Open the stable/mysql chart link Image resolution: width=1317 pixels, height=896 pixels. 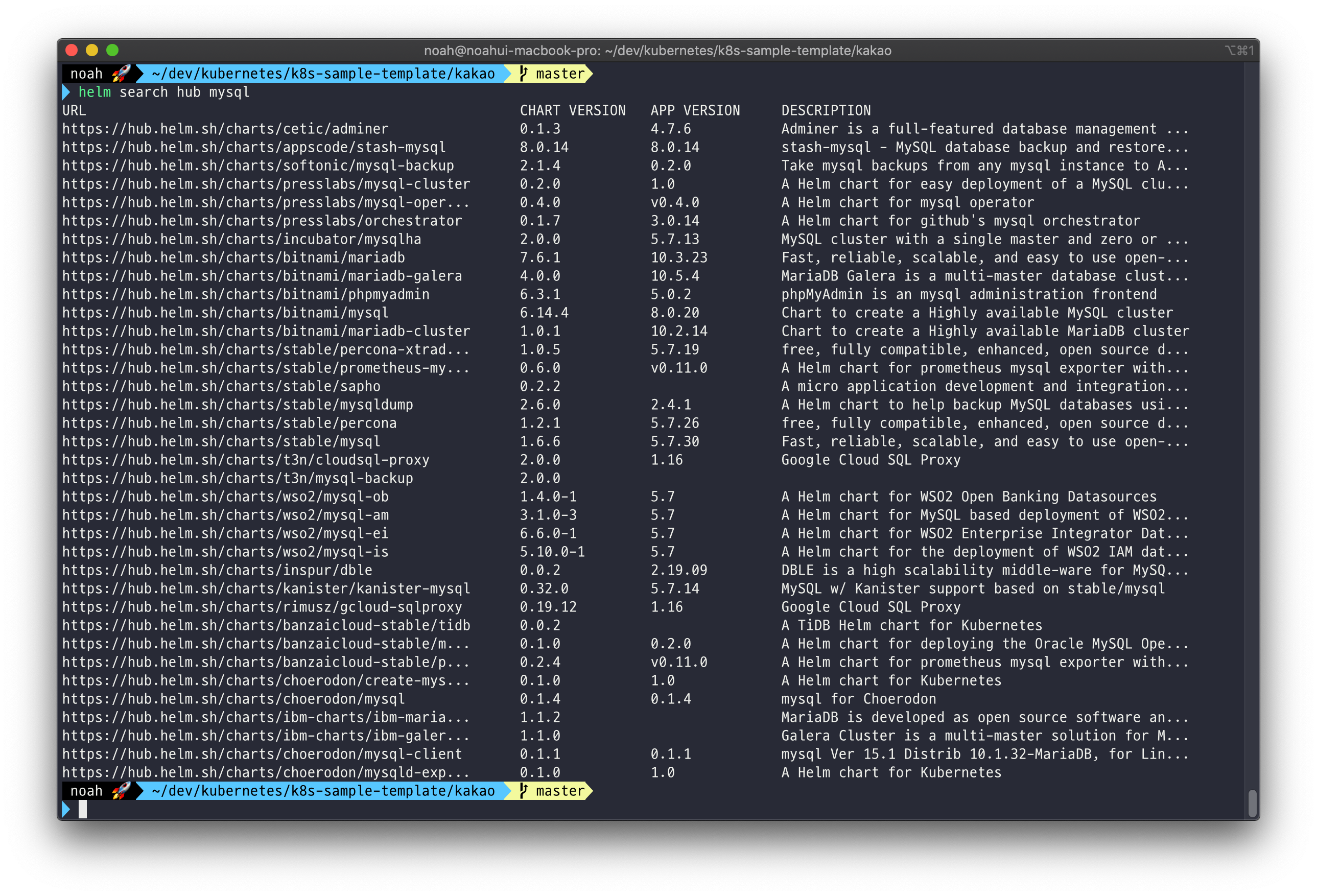point(221,441)
